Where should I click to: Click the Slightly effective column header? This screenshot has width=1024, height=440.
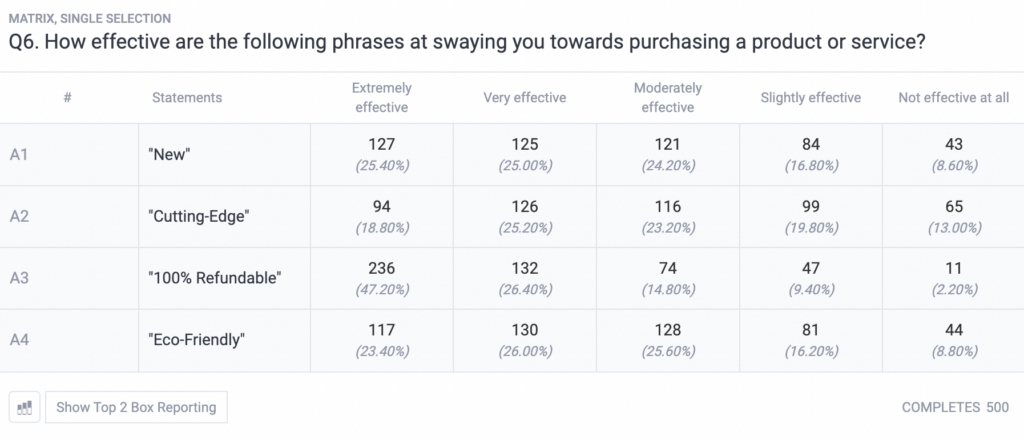pos(810,98)
